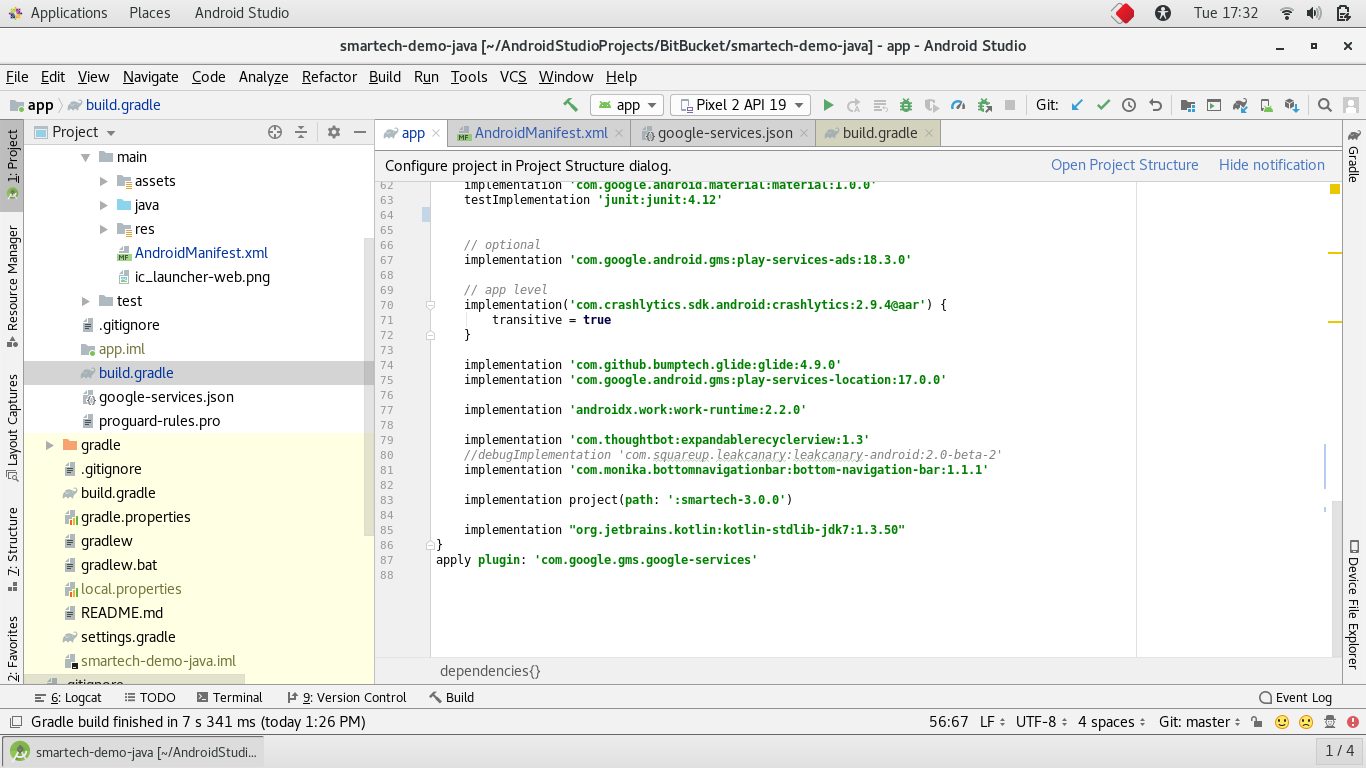Open the app run configuration dropdown
Screen dimensions: 1366x768
pyautogui.click(x=627, y=105)
